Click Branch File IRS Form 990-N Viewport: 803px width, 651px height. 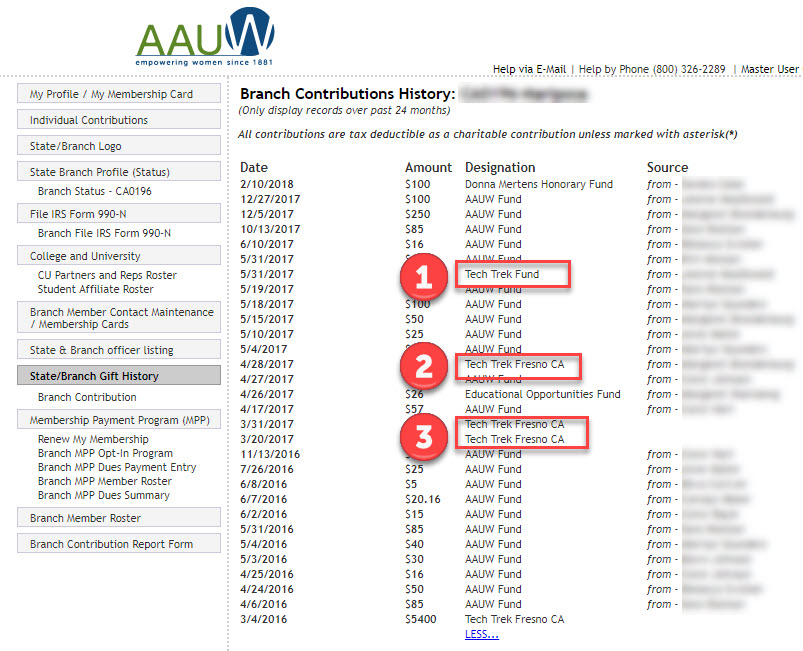pos(104,233)
